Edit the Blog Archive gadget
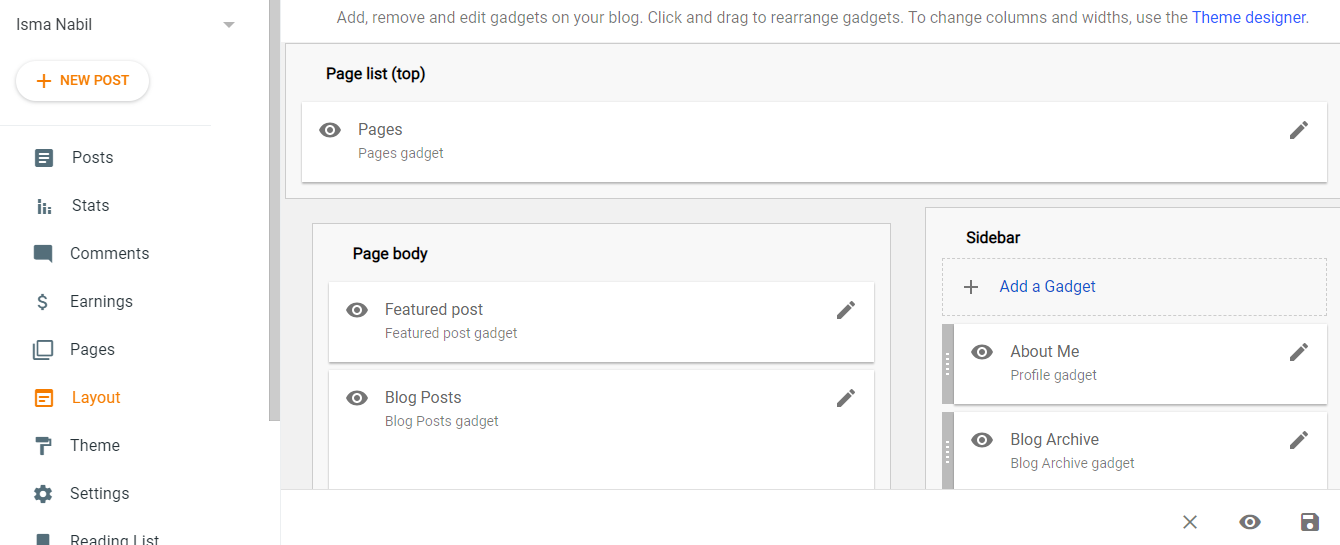Image resolution: width=1340 pixels, height=545 pixels. pos(1298,440)
